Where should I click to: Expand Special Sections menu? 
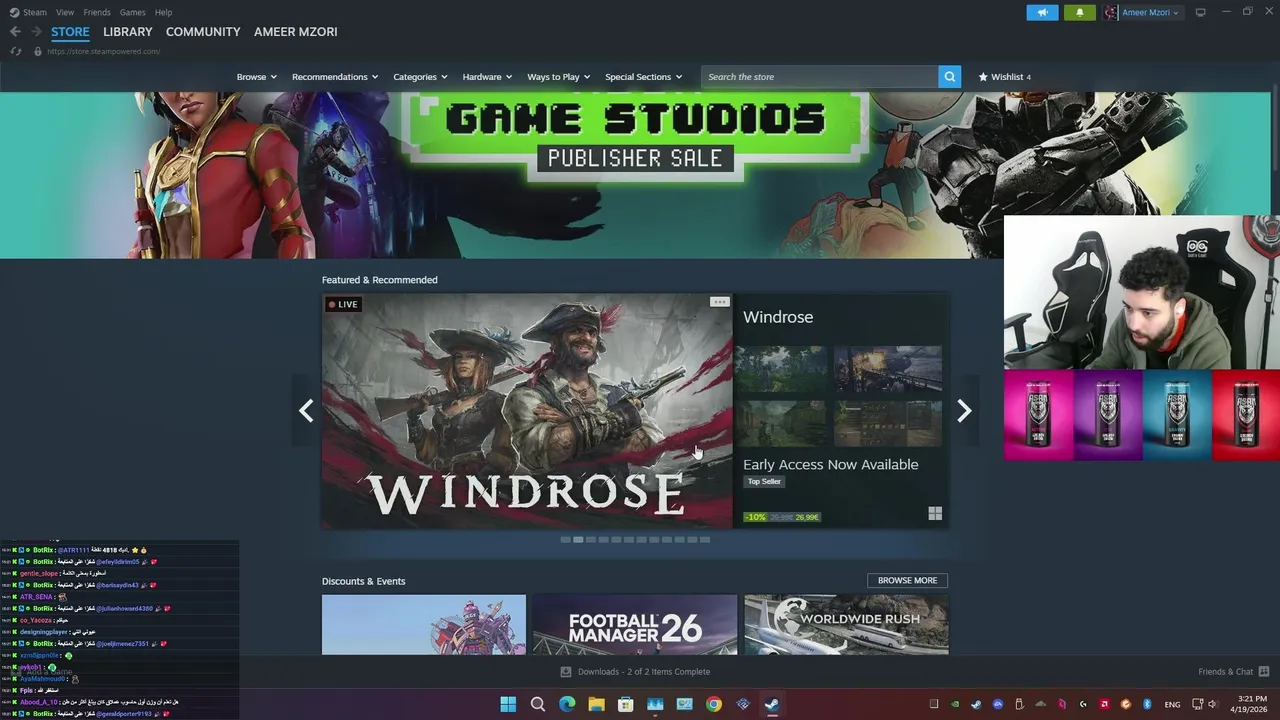(x=643, y=76)
